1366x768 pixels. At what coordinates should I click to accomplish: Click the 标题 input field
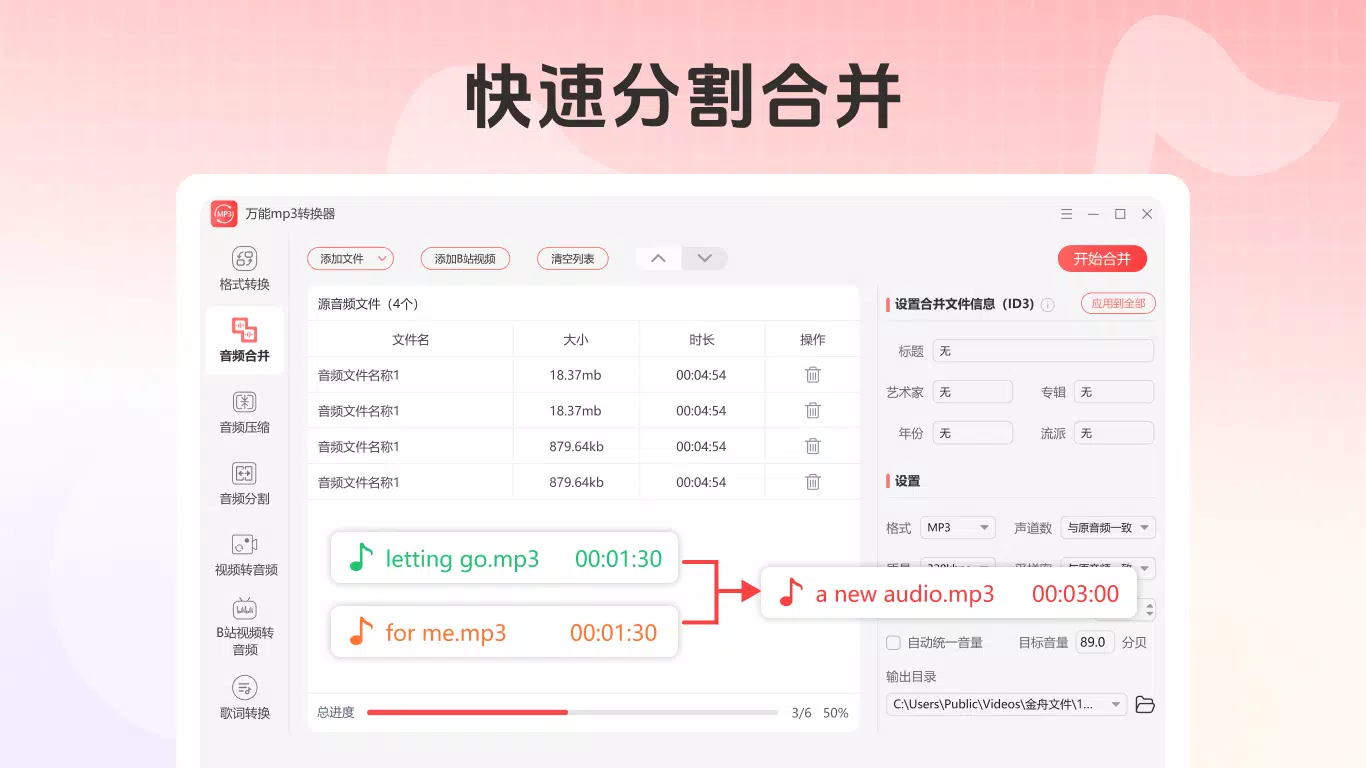[x=1043, y=351]
